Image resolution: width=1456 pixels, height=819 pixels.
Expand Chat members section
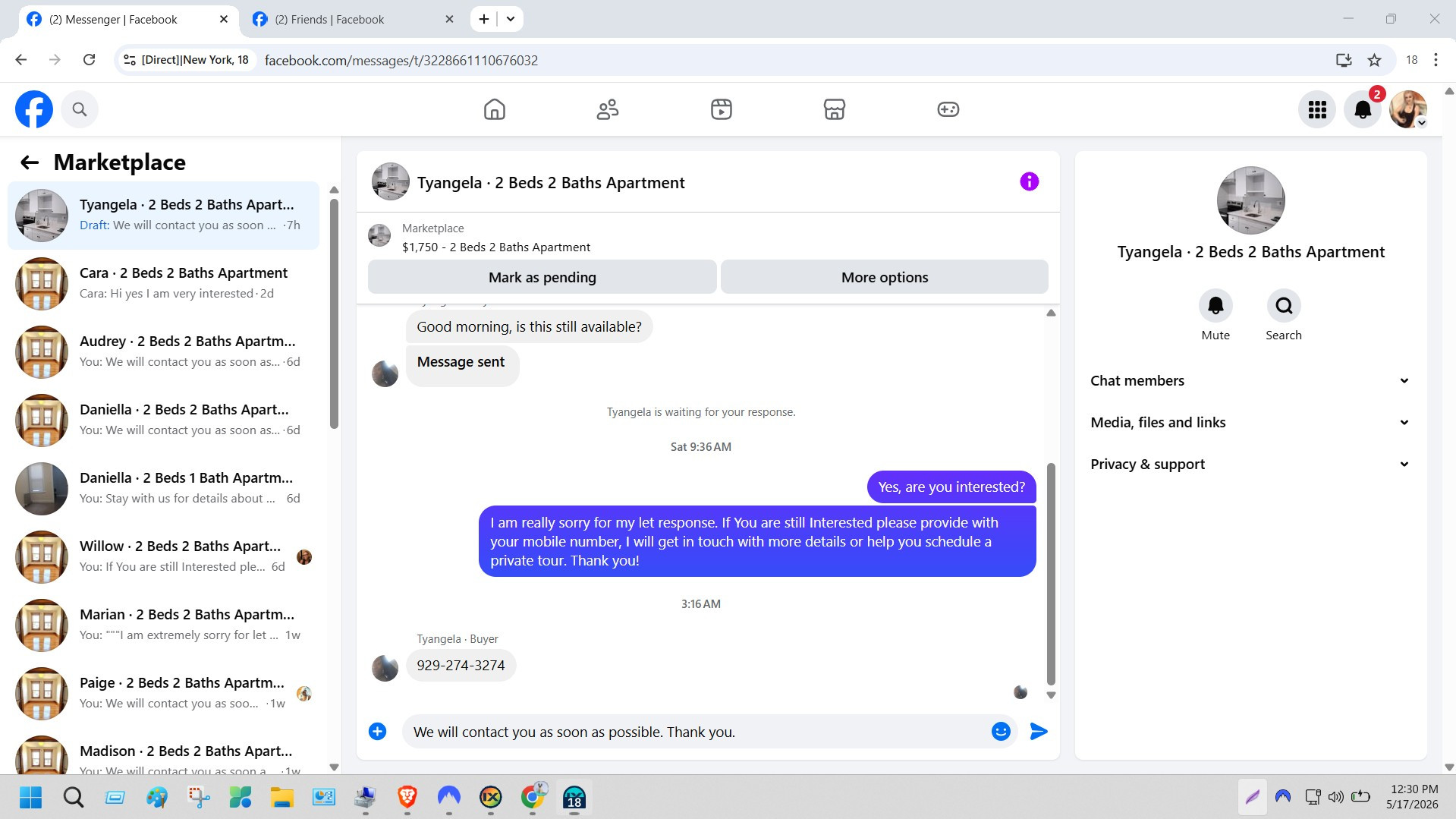click(x=1250, y=381)
